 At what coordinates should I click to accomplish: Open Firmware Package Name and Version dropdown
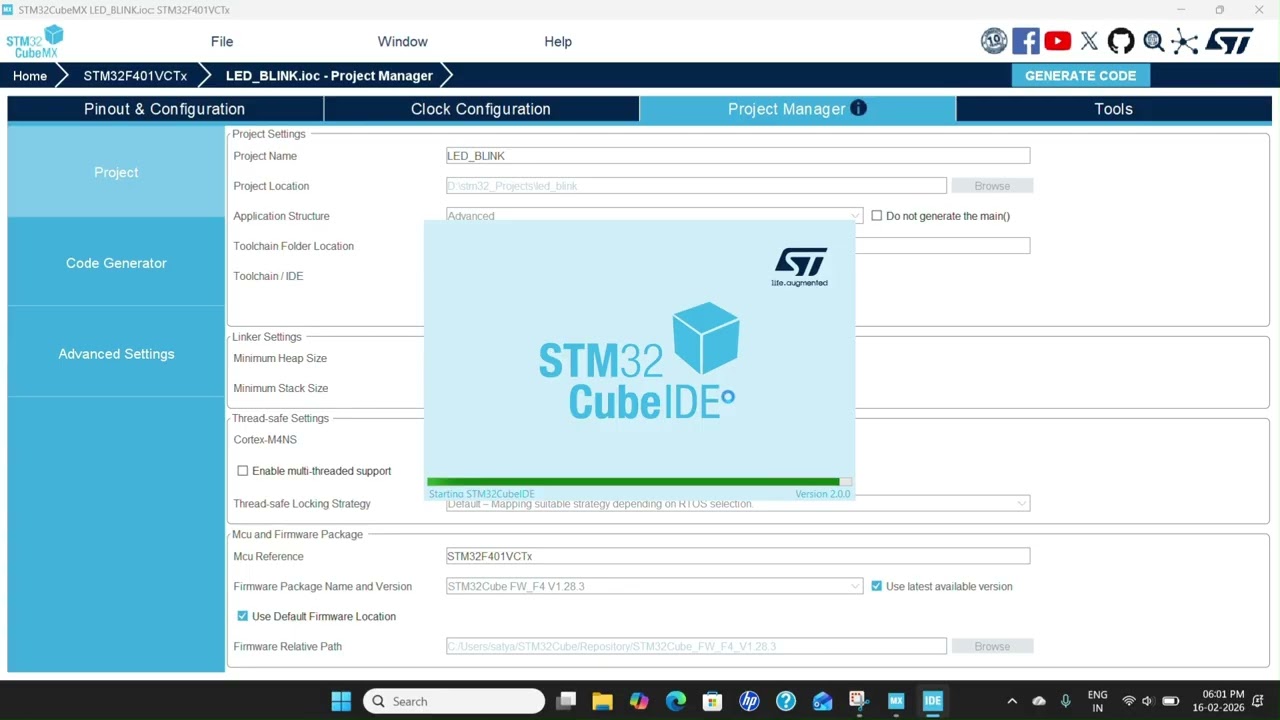[x=654, y=586]
